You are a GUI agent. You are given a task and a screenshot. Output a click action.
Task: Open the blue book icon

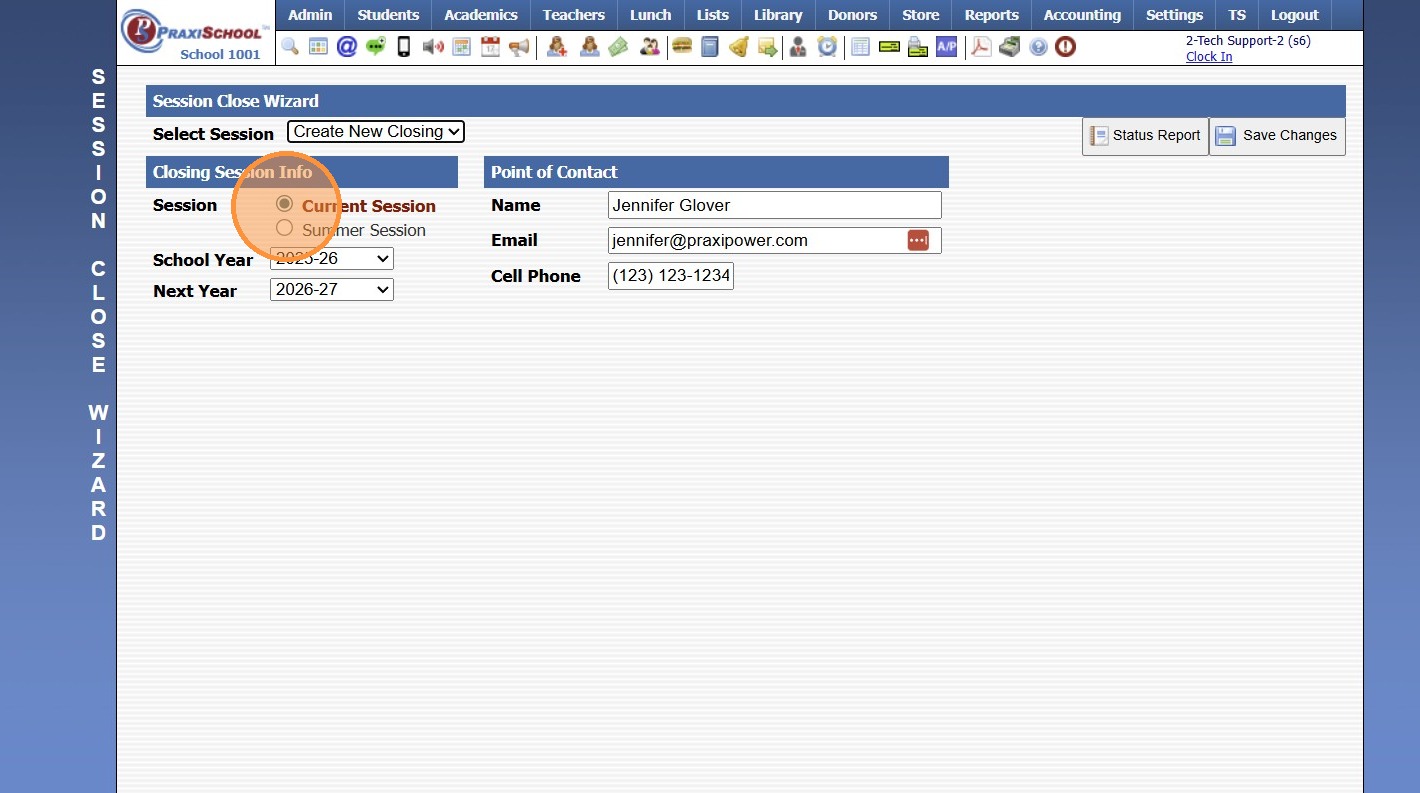[x=710, y=47]
